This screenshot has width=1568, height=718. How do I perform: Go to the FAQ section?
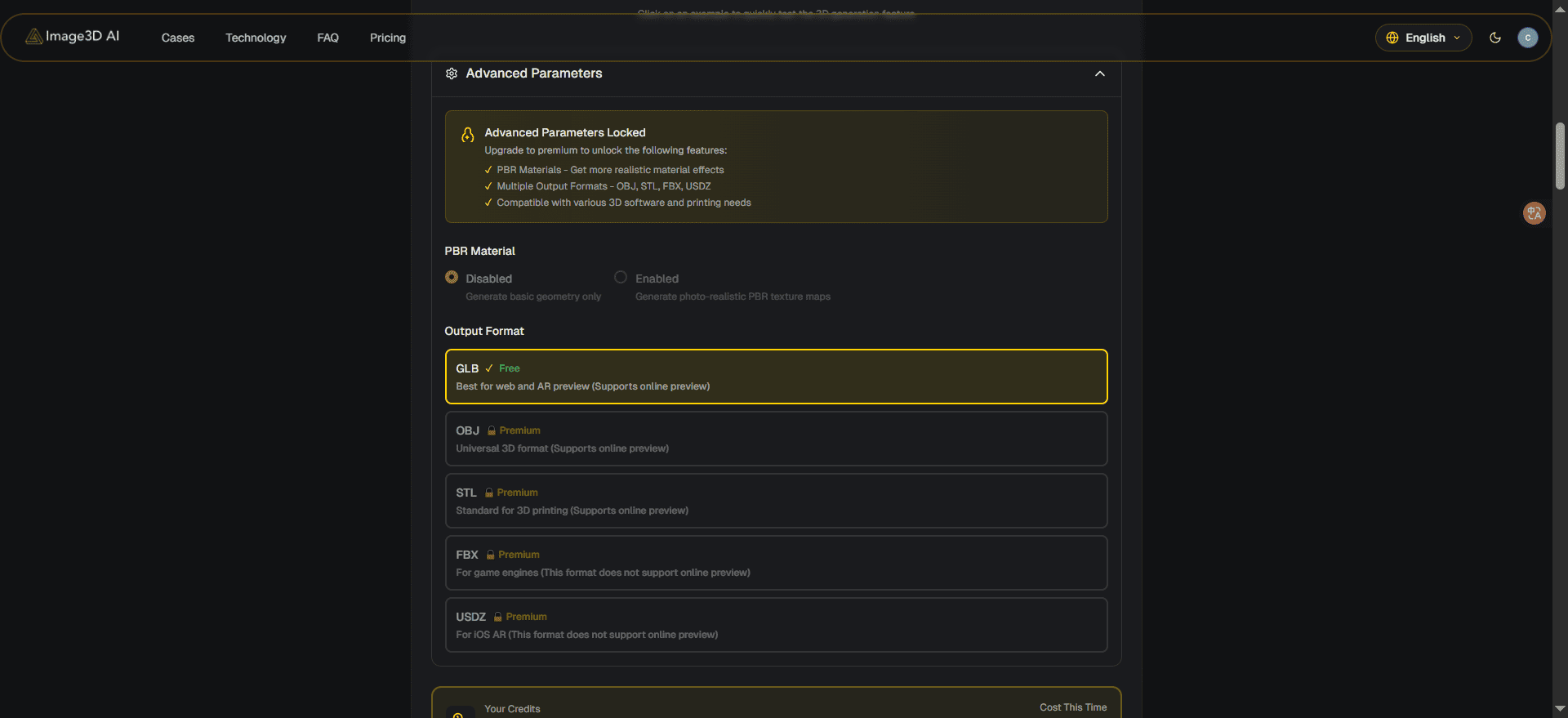pos(327,38)
